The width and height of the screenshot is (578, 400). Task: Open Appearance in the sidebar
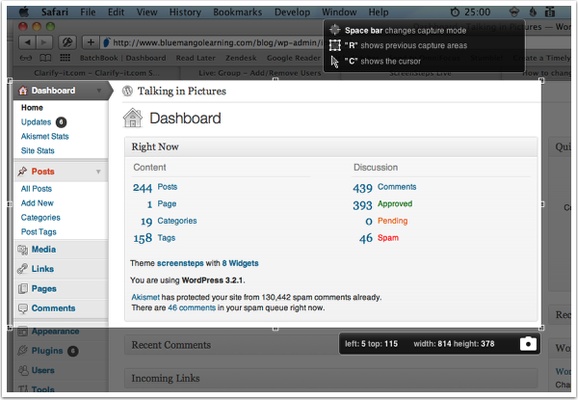tap(55, 331)
